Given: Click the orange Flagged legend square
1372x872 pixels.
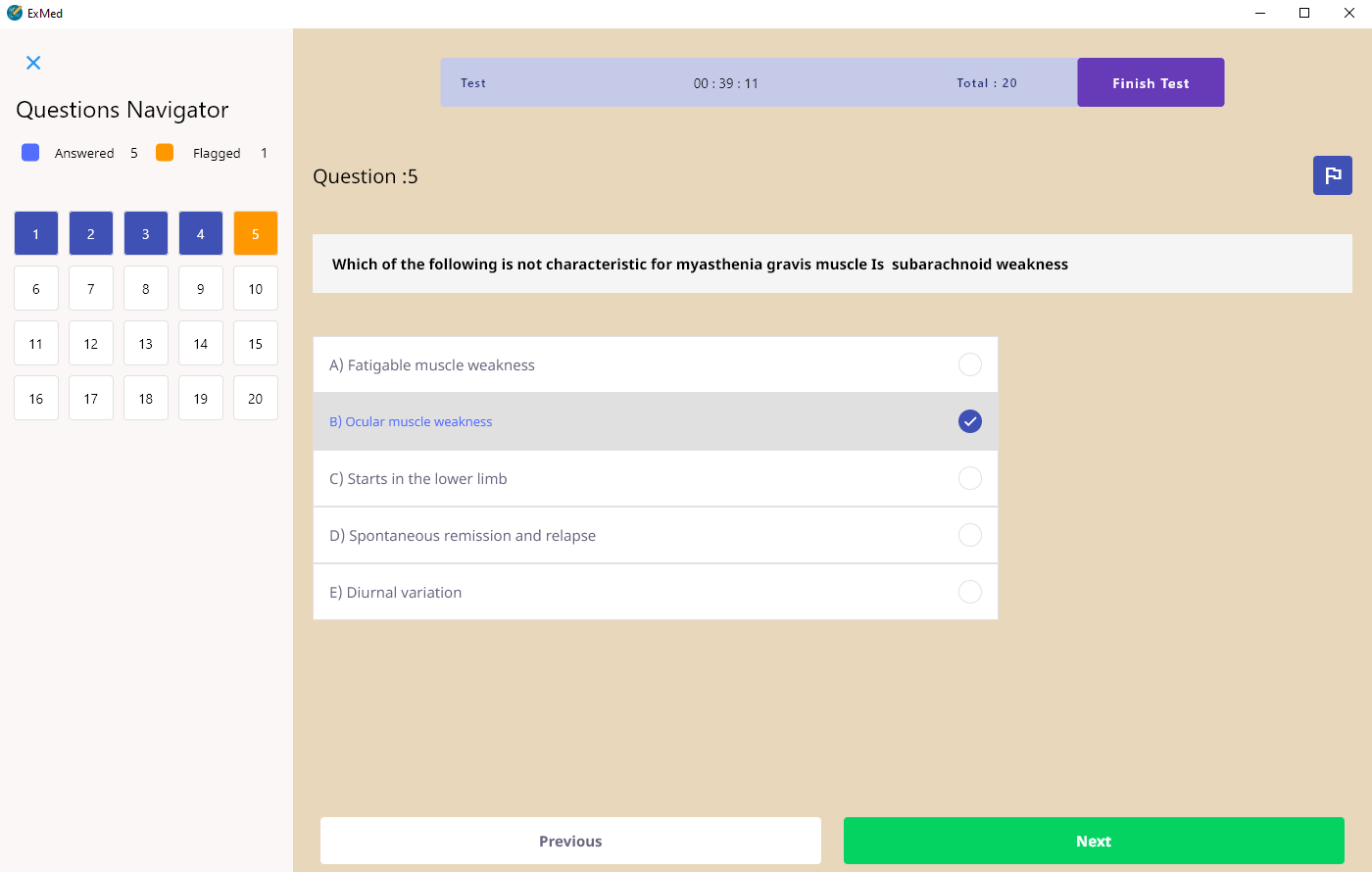Looking at the screenshot, I should [x=164, y=152].
